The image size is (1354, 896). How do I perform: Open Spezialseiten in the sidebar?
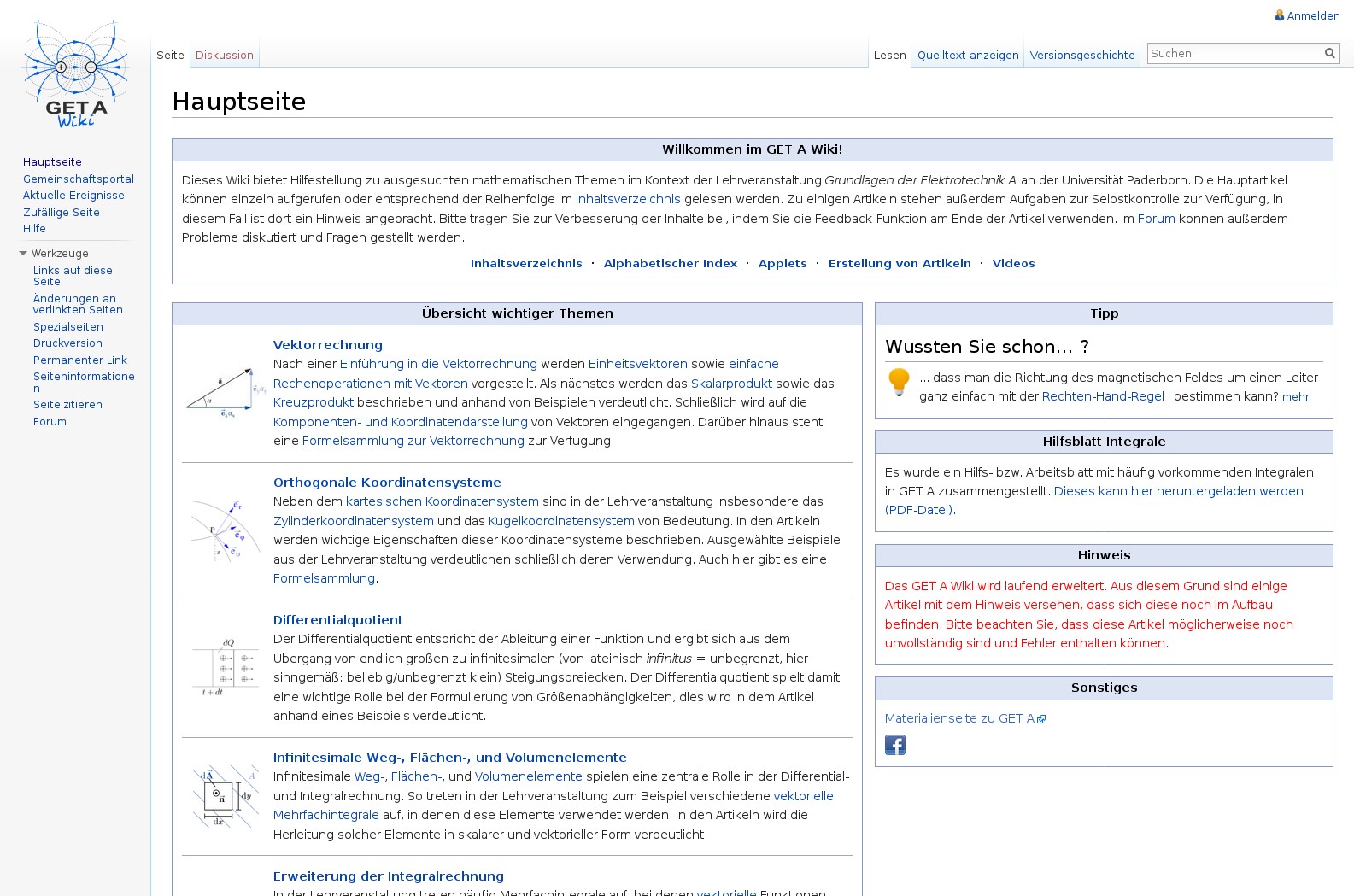coord(68,327)
